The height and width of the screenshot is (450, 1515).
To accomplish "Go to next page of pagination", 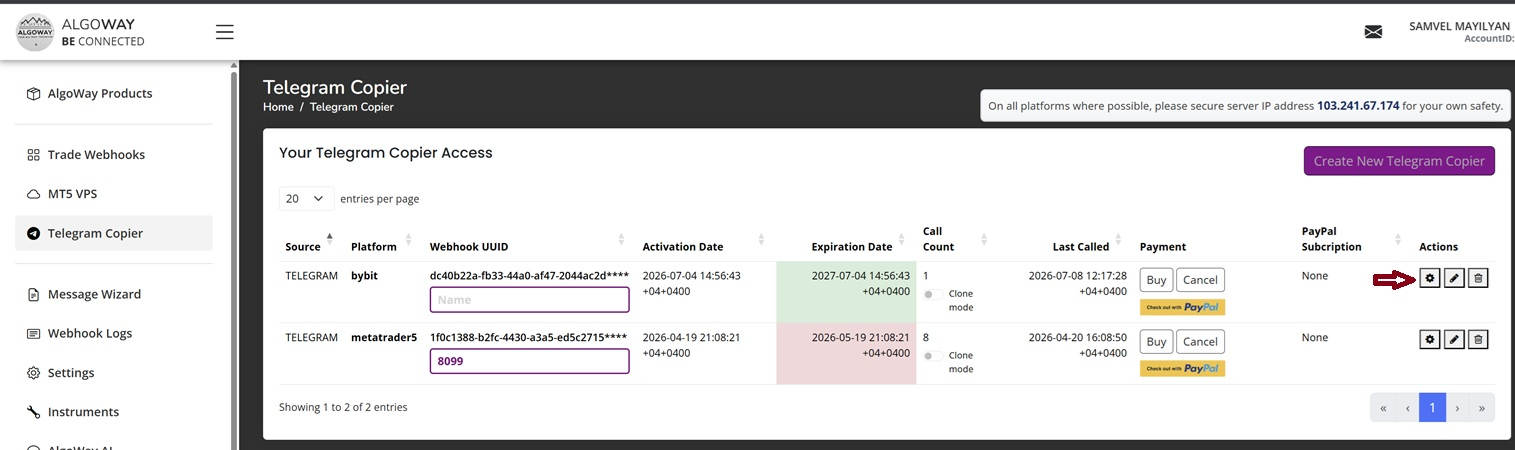I will [x=1458, y=408].
